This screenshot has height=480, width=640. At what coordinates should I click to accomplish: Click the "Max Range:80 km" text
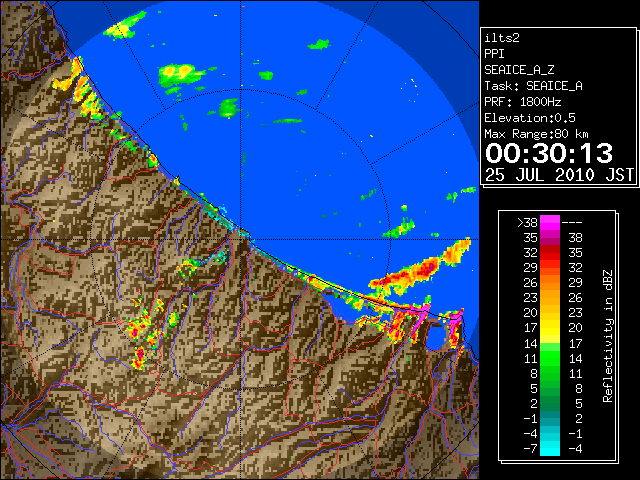pyautogui.click(x=536, y=134)
